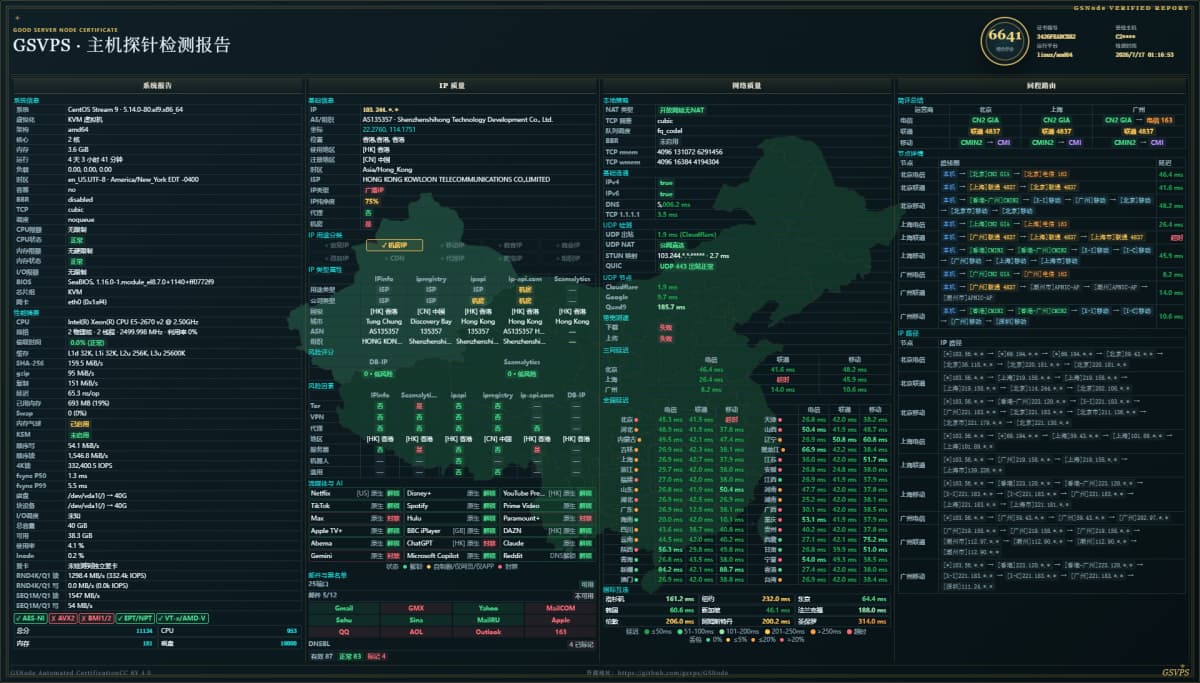
Task: Click the 纽约 232.0 ms latency entry
Action: pyautogui.click(x=746, y=598)
